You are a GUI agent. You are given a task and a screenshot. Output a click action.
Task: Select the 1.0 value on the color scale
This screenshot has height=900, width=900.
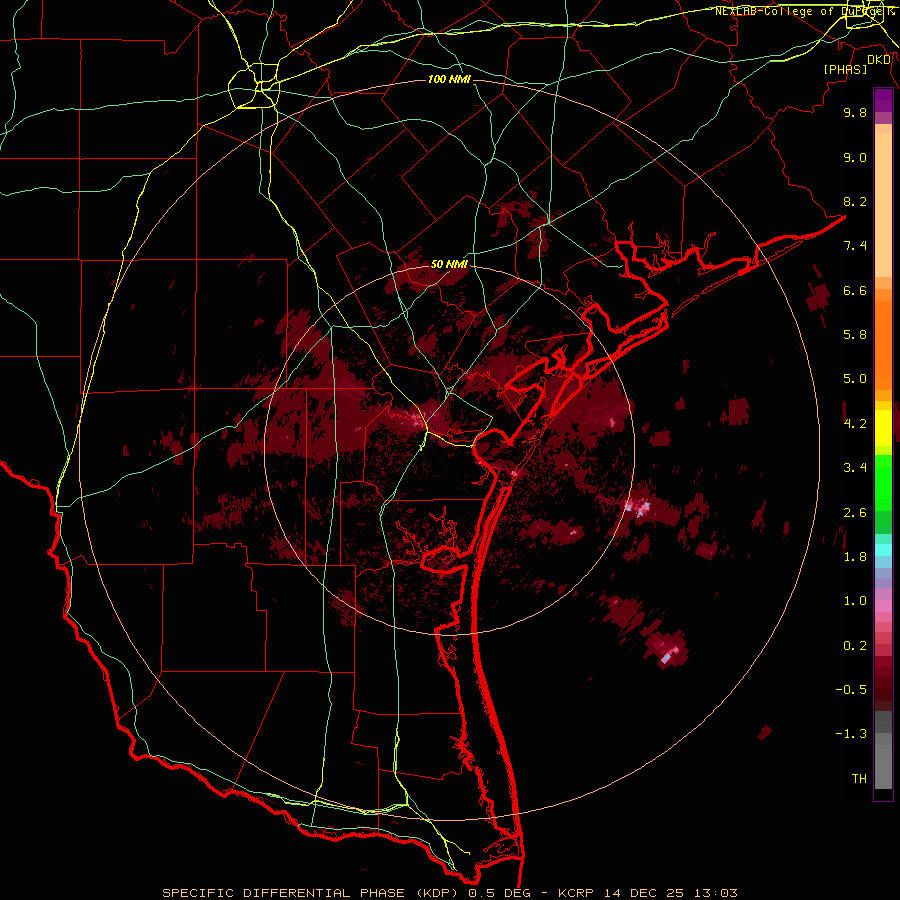[855, 601]
